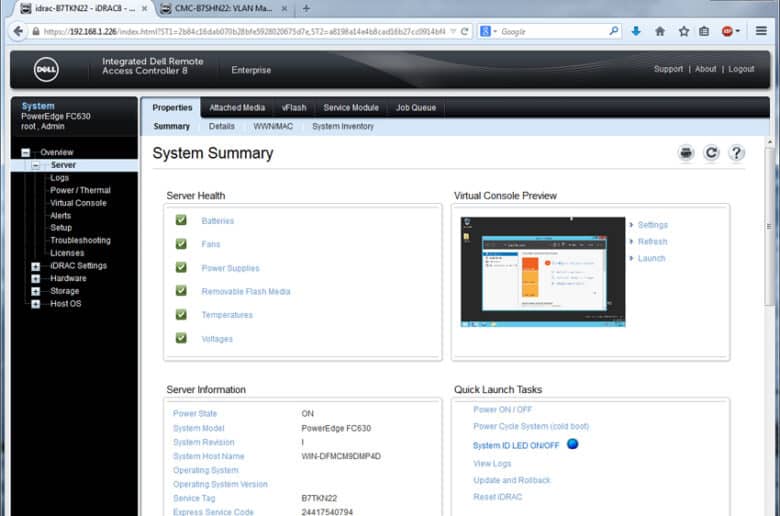Select the WWN/MAC subtab
The height and width of the screenshot is (516, 780).
pyautogui.click(x=273, y=126)
